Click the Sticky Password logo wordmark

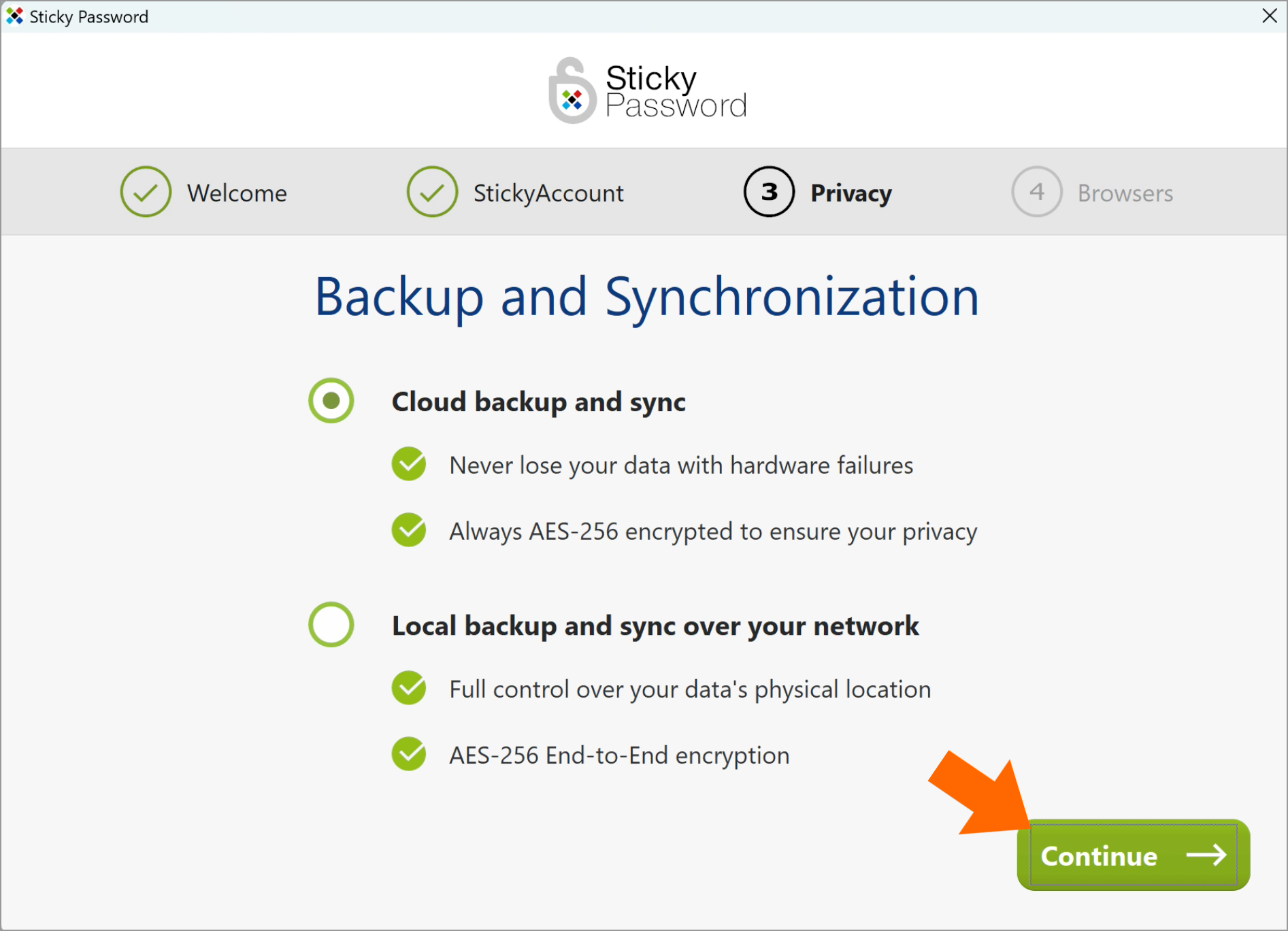pyautogui.click(x=676, y=91)
